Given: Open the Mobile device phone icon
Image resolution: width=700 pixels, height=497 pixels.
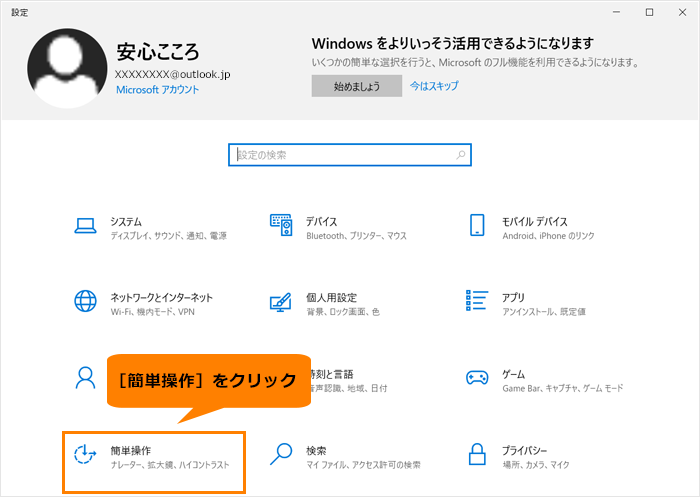Looking at the screenshot, I should [x=477, y=225].
